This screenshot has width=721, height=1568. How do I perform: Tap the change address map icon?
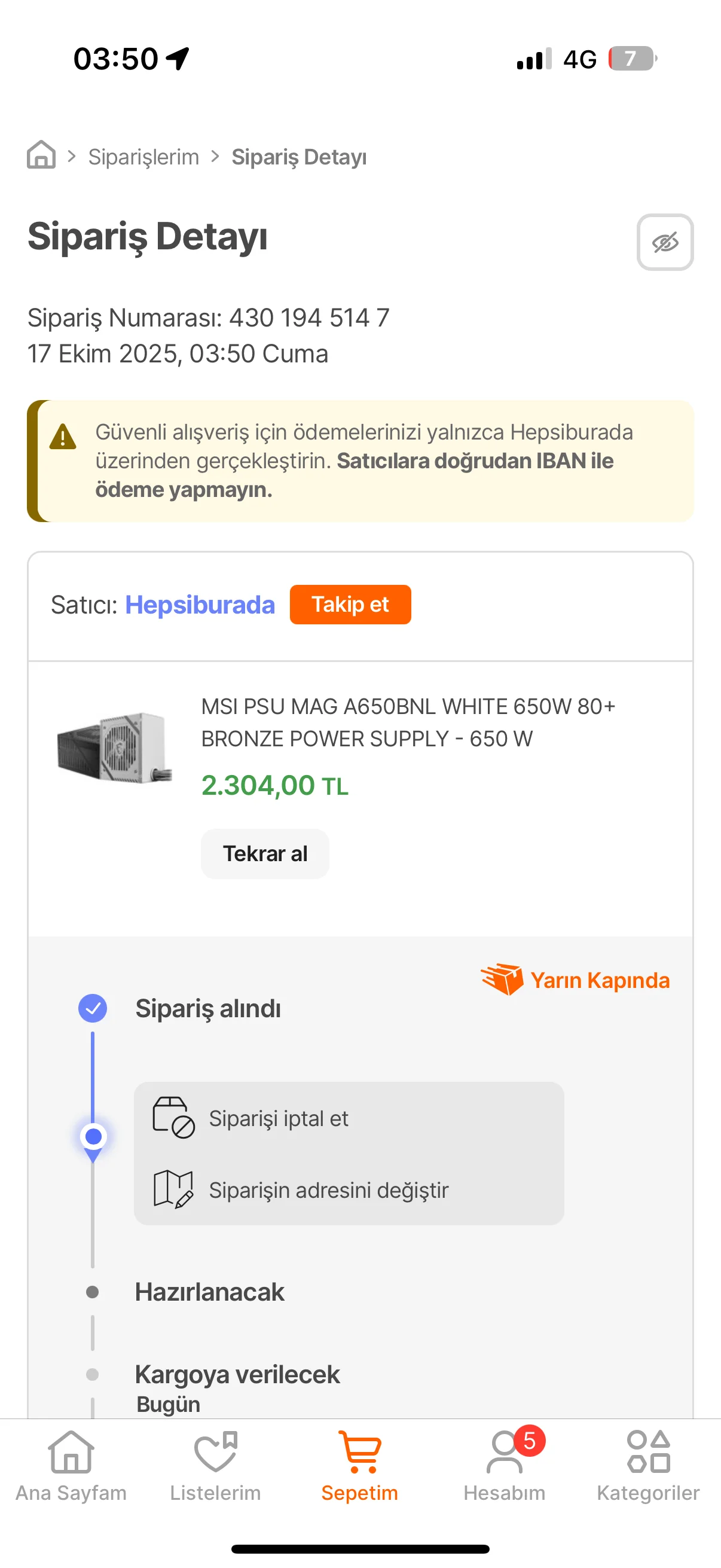[173, 1189]
